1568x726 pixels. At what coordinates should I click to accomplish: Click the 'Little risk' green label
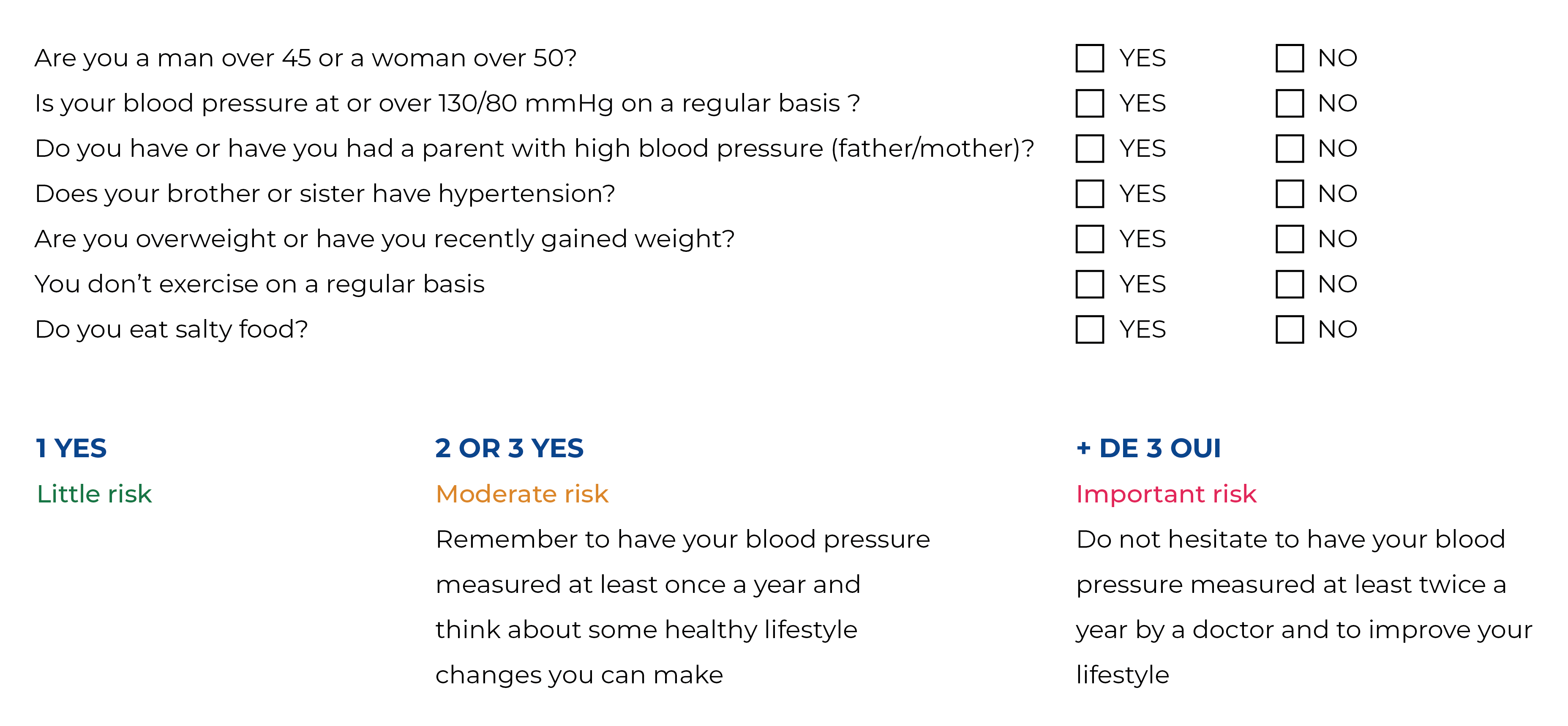click(94, 494)
